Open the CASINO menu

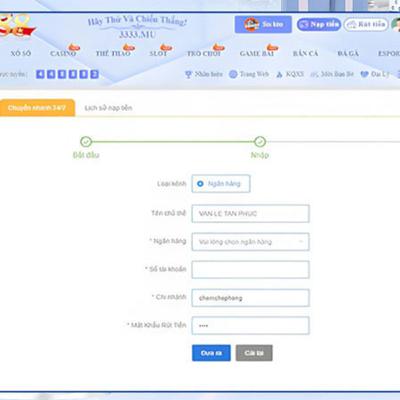tap(63, 53)
